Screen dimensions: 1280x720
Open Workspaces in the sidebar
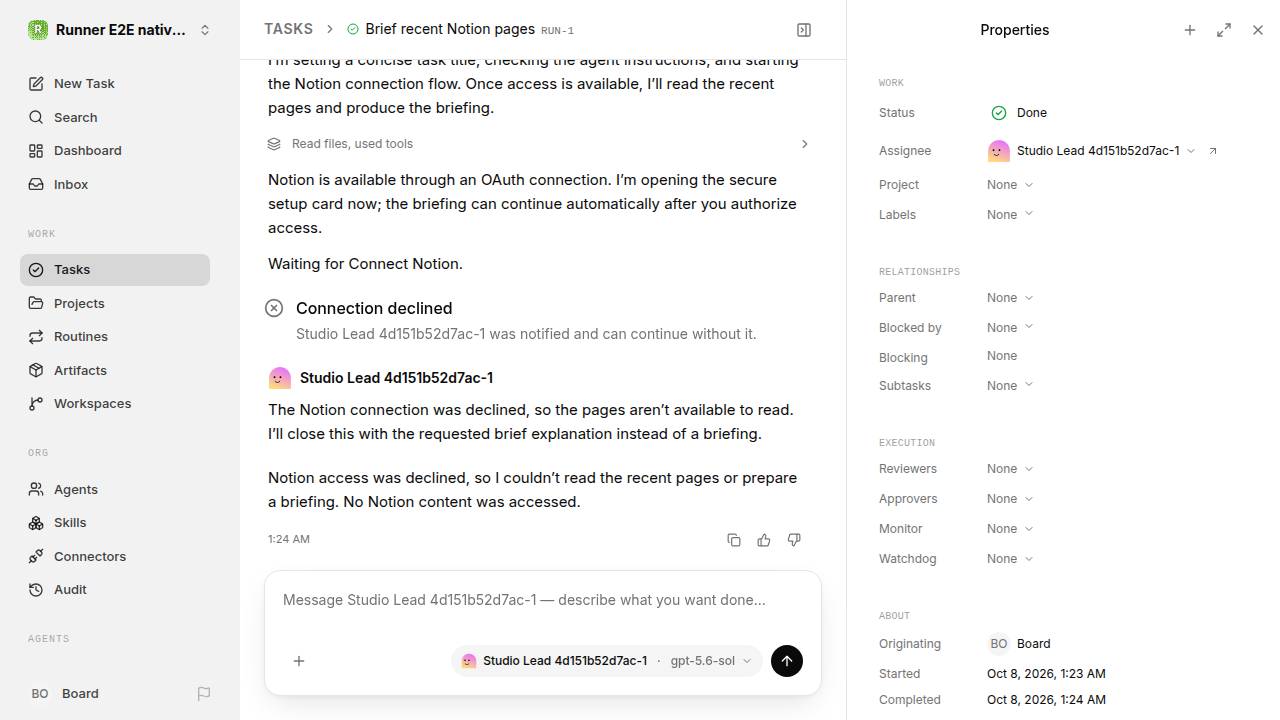point(115,403)
